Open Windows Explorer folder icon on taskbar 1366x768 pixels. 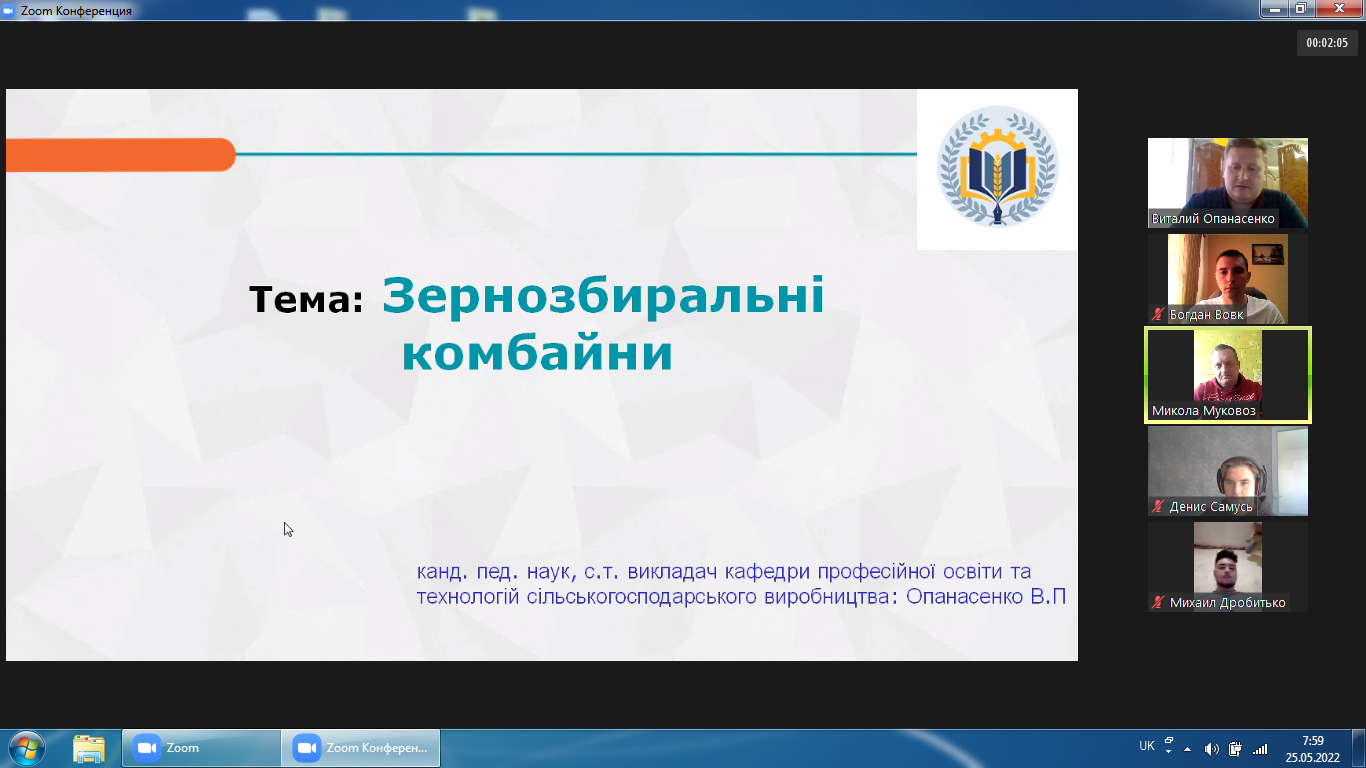tap(89, 748)
